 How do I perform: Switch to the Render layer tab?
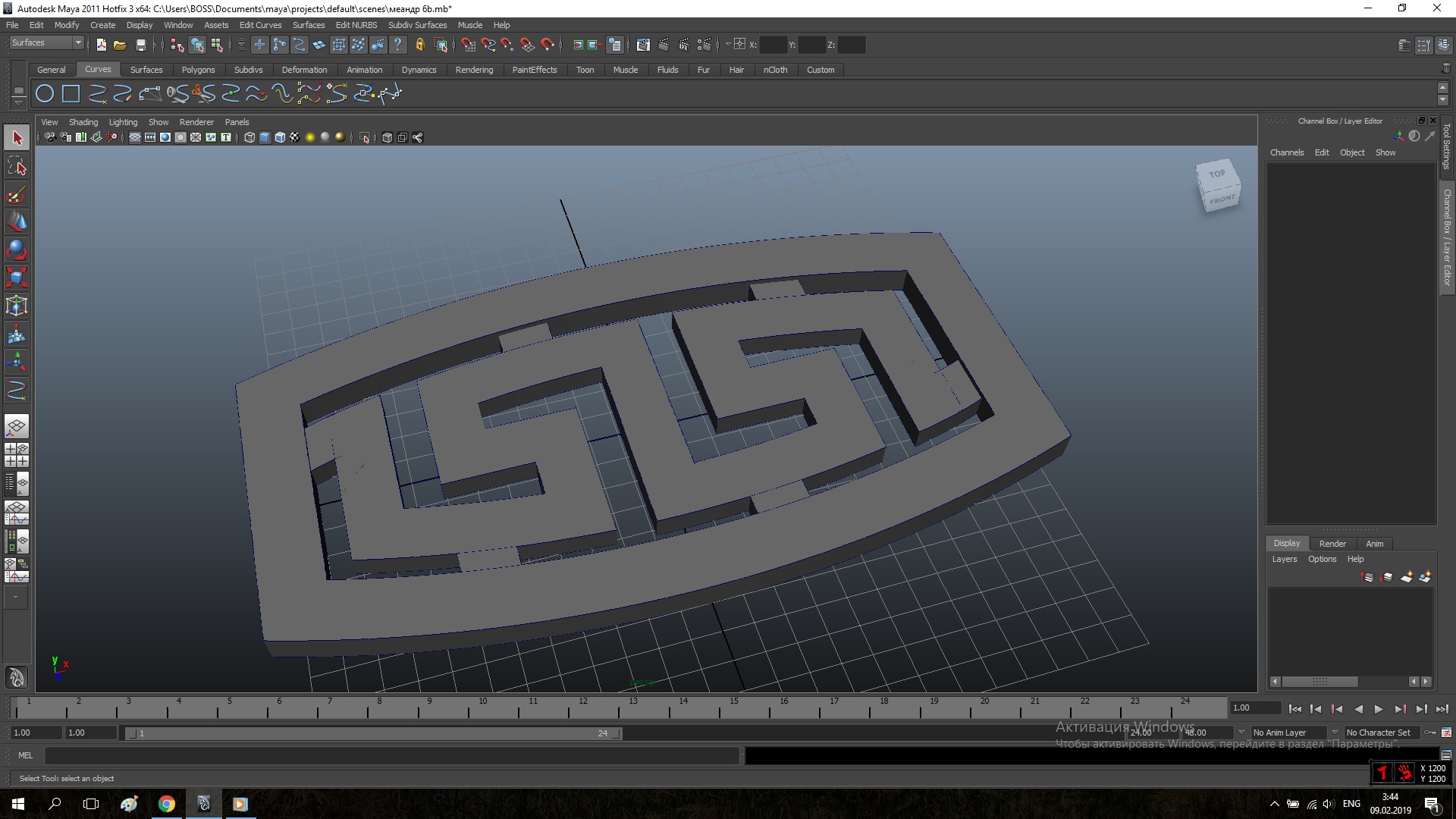tap(1332, 544)
